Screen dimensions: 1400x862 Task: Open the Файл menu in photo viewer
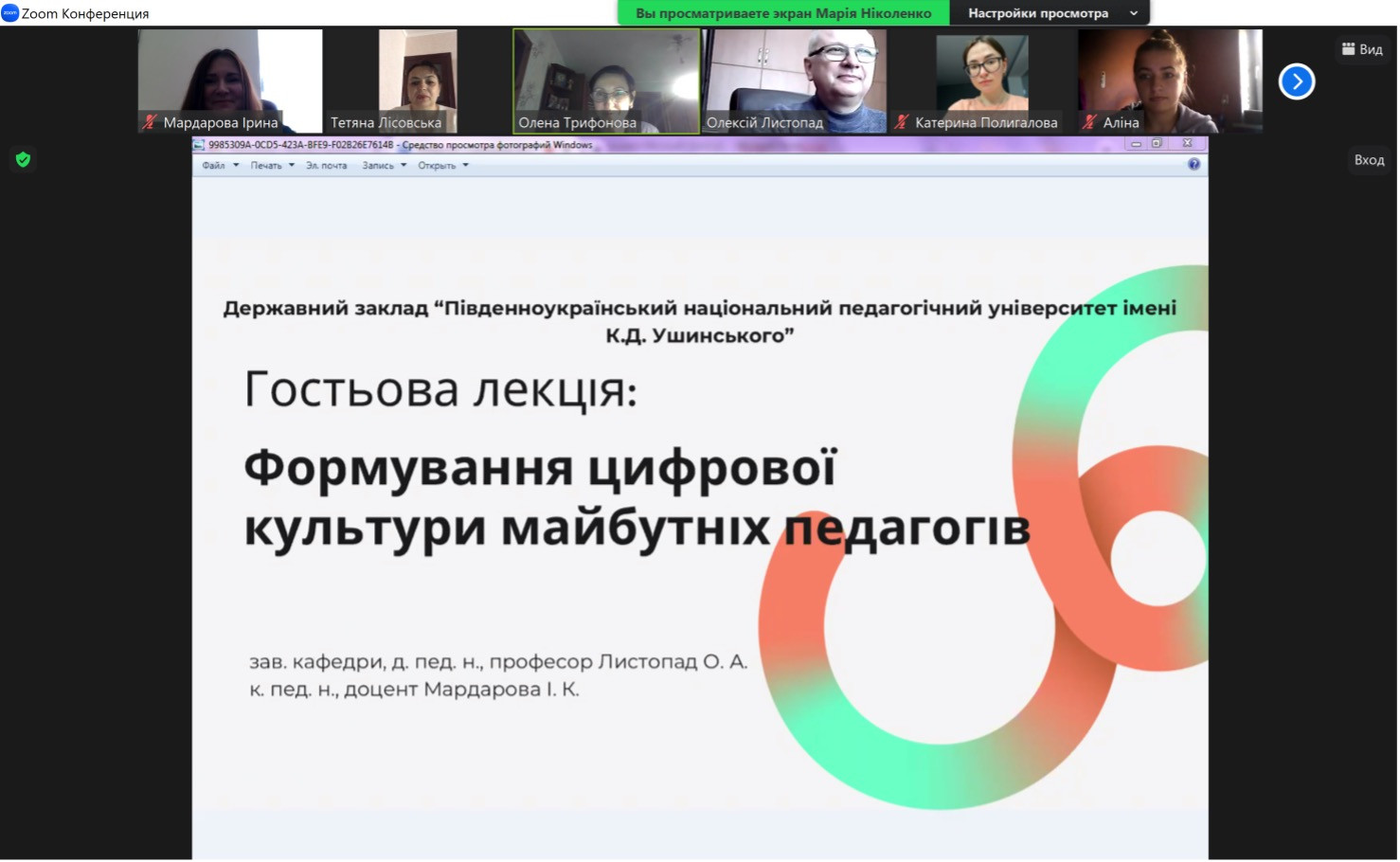tap(220, 166)
